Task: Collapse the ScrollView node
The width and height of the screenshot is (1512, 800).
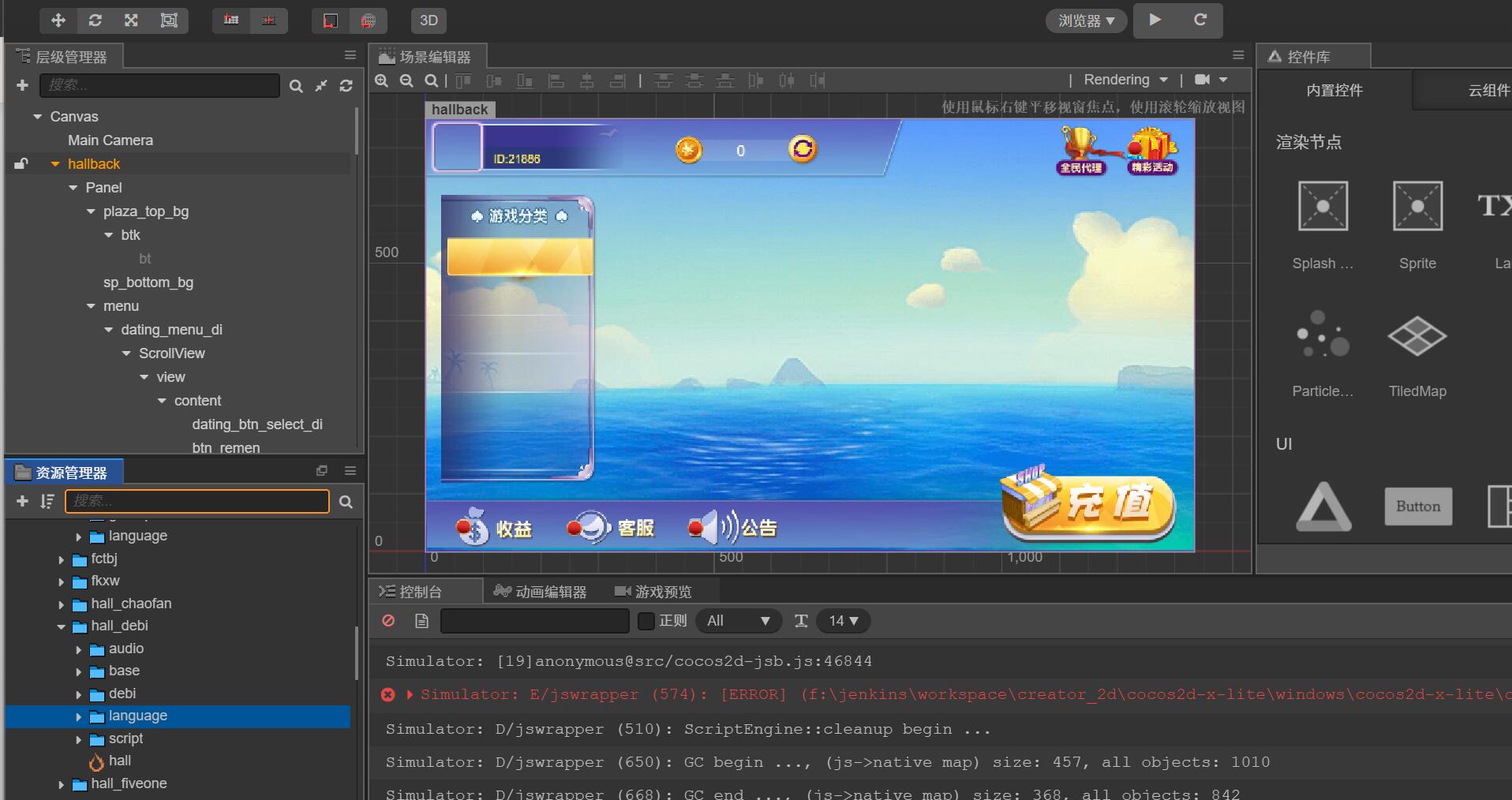Action: coord(126,353)
